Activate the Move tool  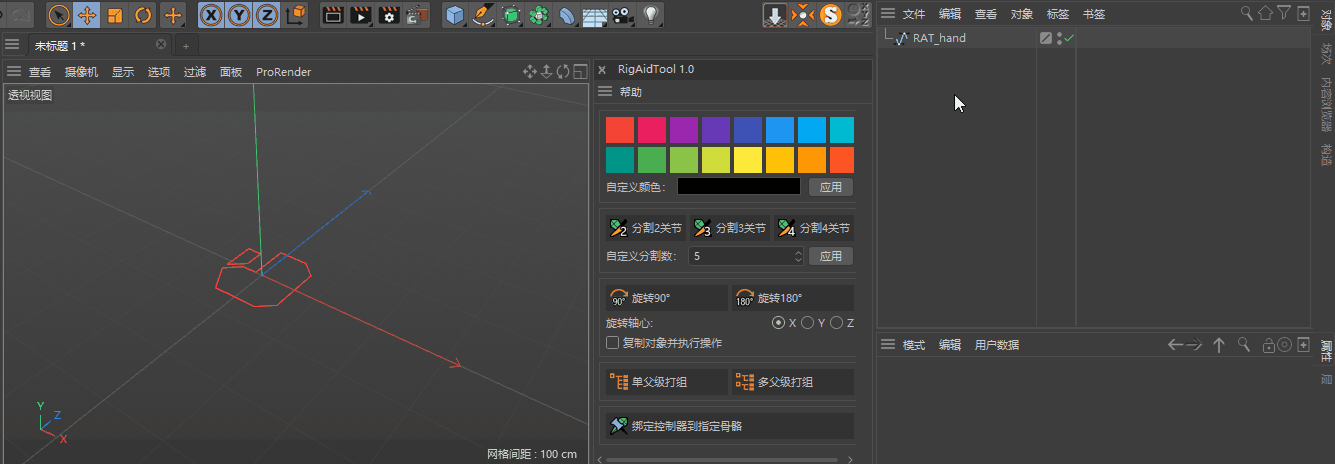(x=87, y=15)
